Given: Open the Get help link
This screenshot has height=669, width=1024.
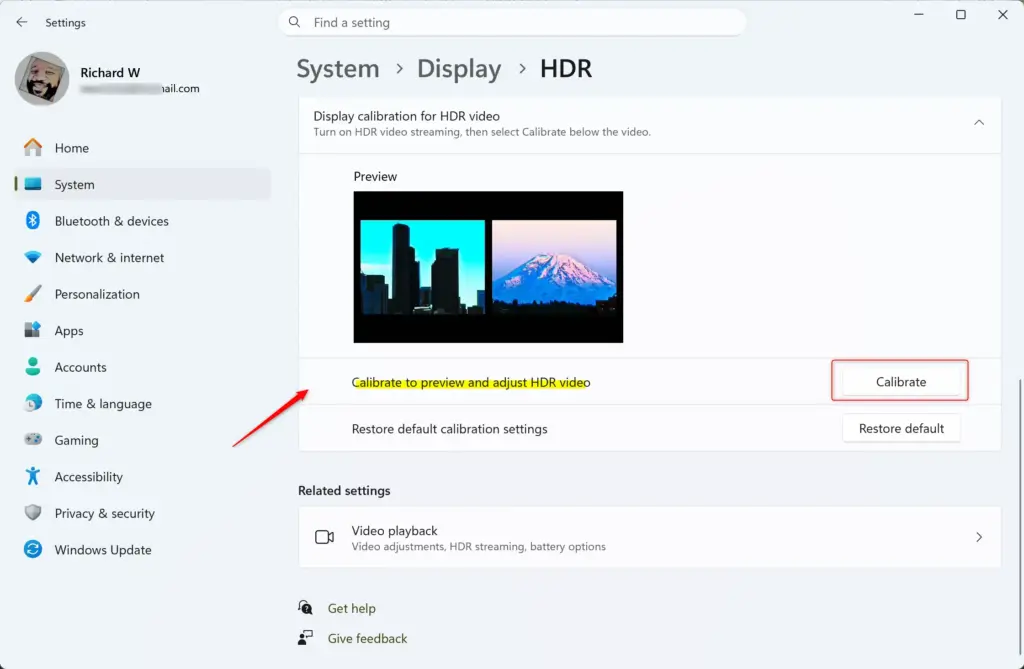Looking at the screenshot, I should (x=351, y=608).
